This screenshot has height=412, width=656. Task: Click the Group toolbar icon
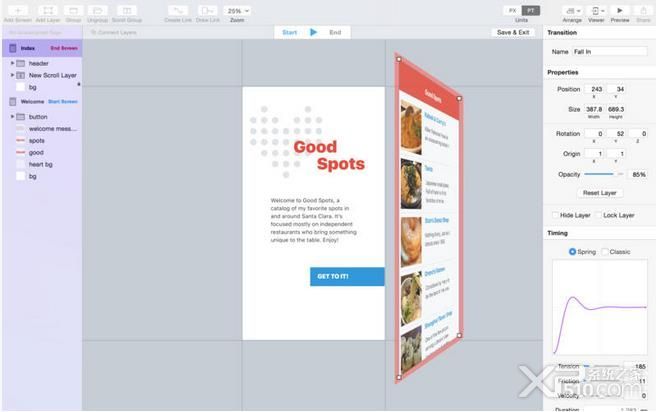[x=73, y=10]
